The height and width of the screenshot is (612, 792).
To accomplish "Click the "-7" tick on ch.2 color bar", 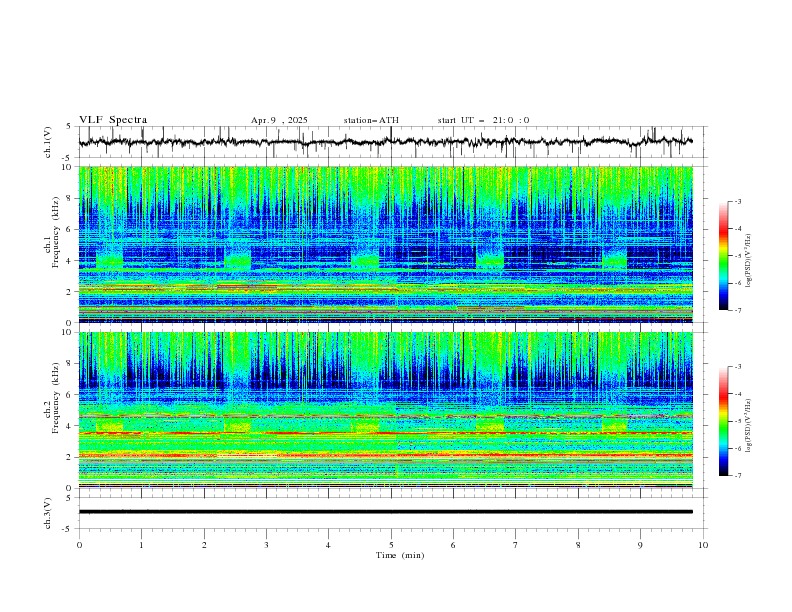I will (737, 476).
